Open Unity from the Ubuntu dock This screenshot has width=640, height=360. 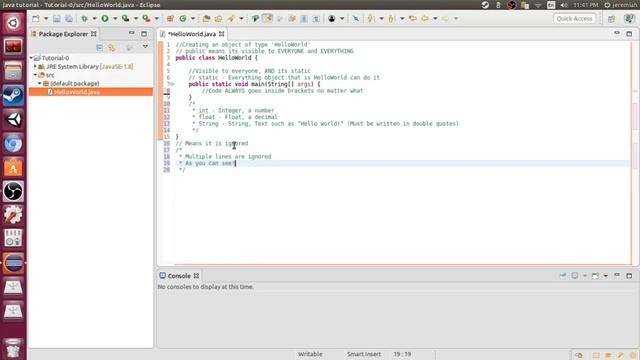(x=13, y=120)
